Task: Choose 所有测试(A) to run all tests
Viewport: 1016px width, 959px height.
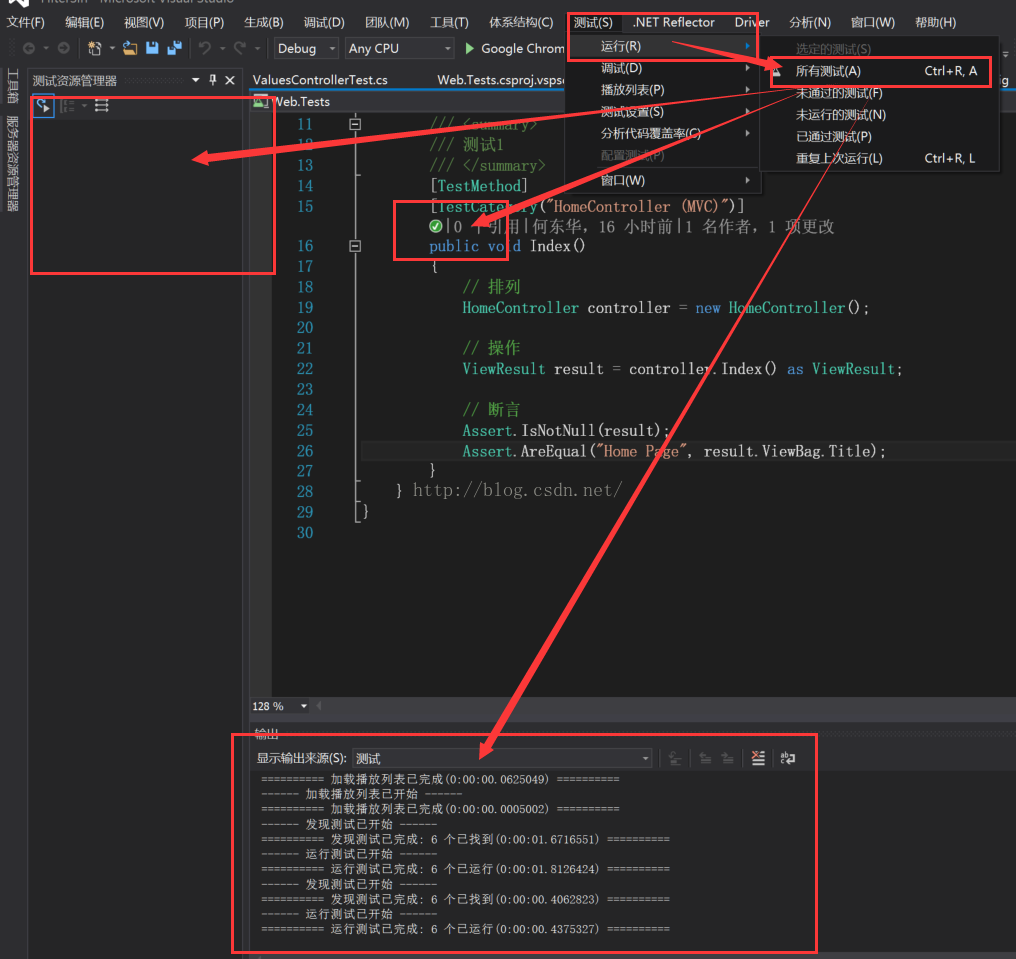Action: 880,71
